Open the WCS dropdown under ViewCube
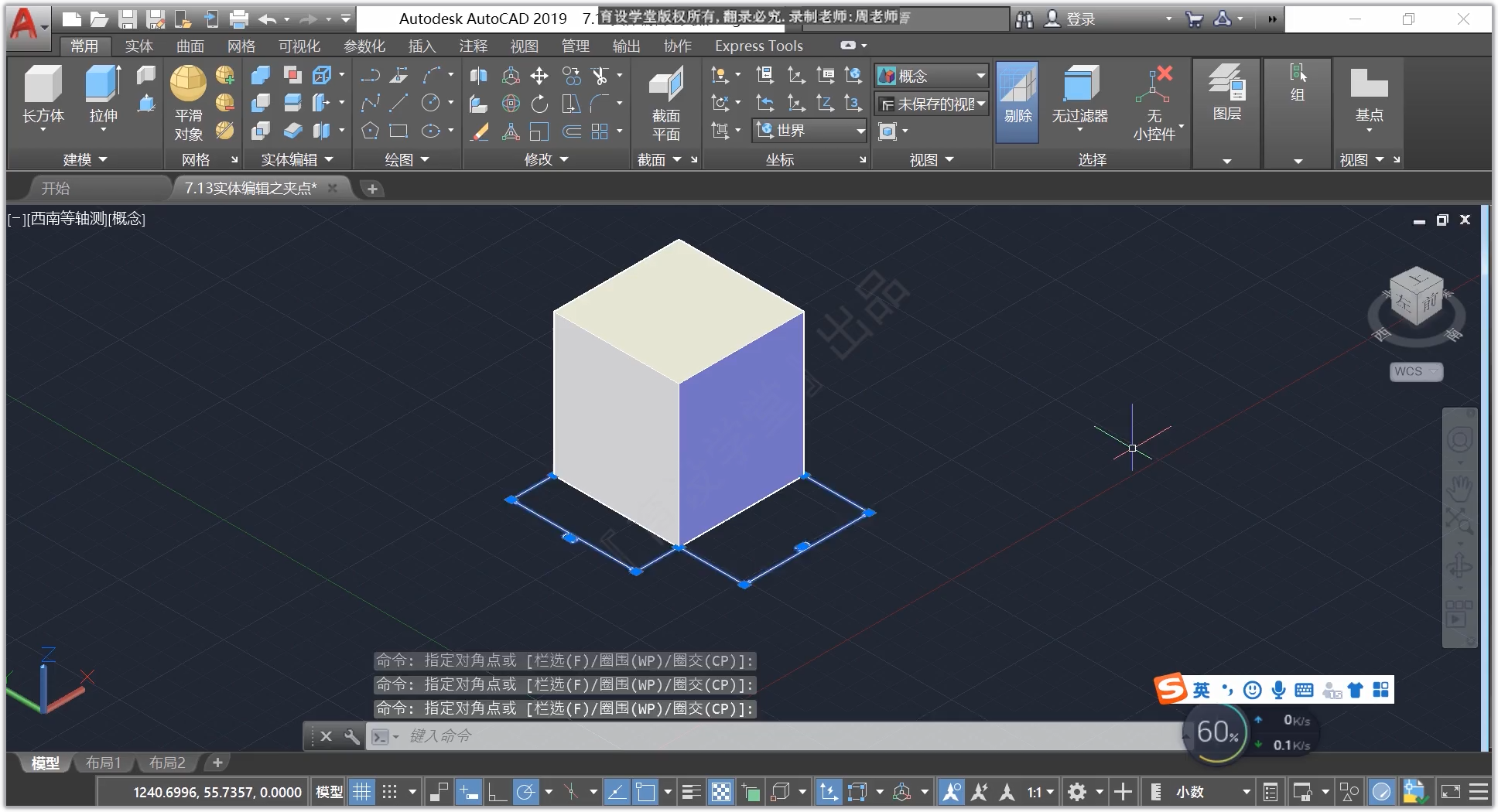Image resolution: width=1498 pixels, height=812 pixels. coord(1416,371)
